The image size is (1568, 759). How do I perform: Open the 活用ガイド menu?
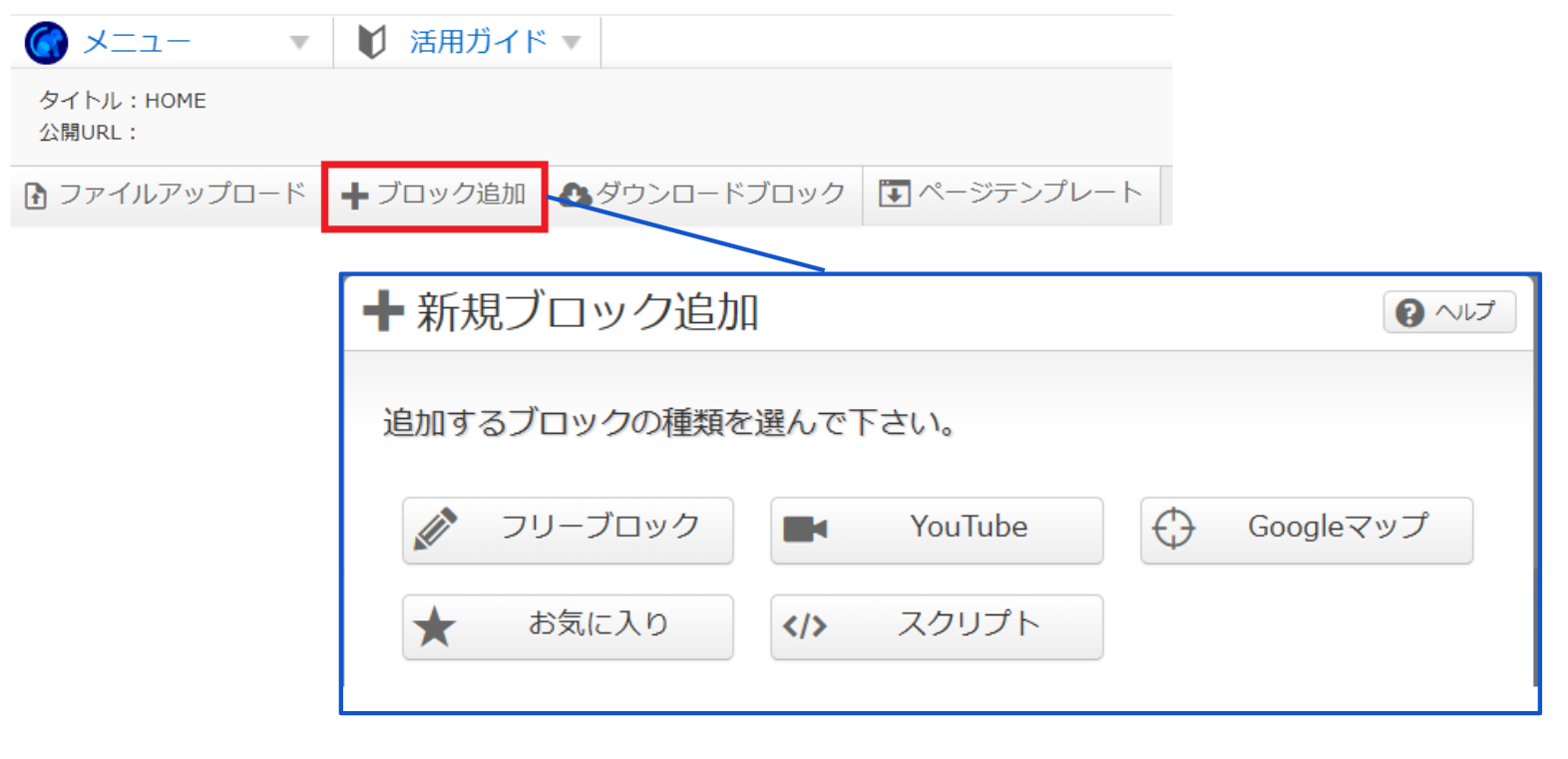point(478,42)
